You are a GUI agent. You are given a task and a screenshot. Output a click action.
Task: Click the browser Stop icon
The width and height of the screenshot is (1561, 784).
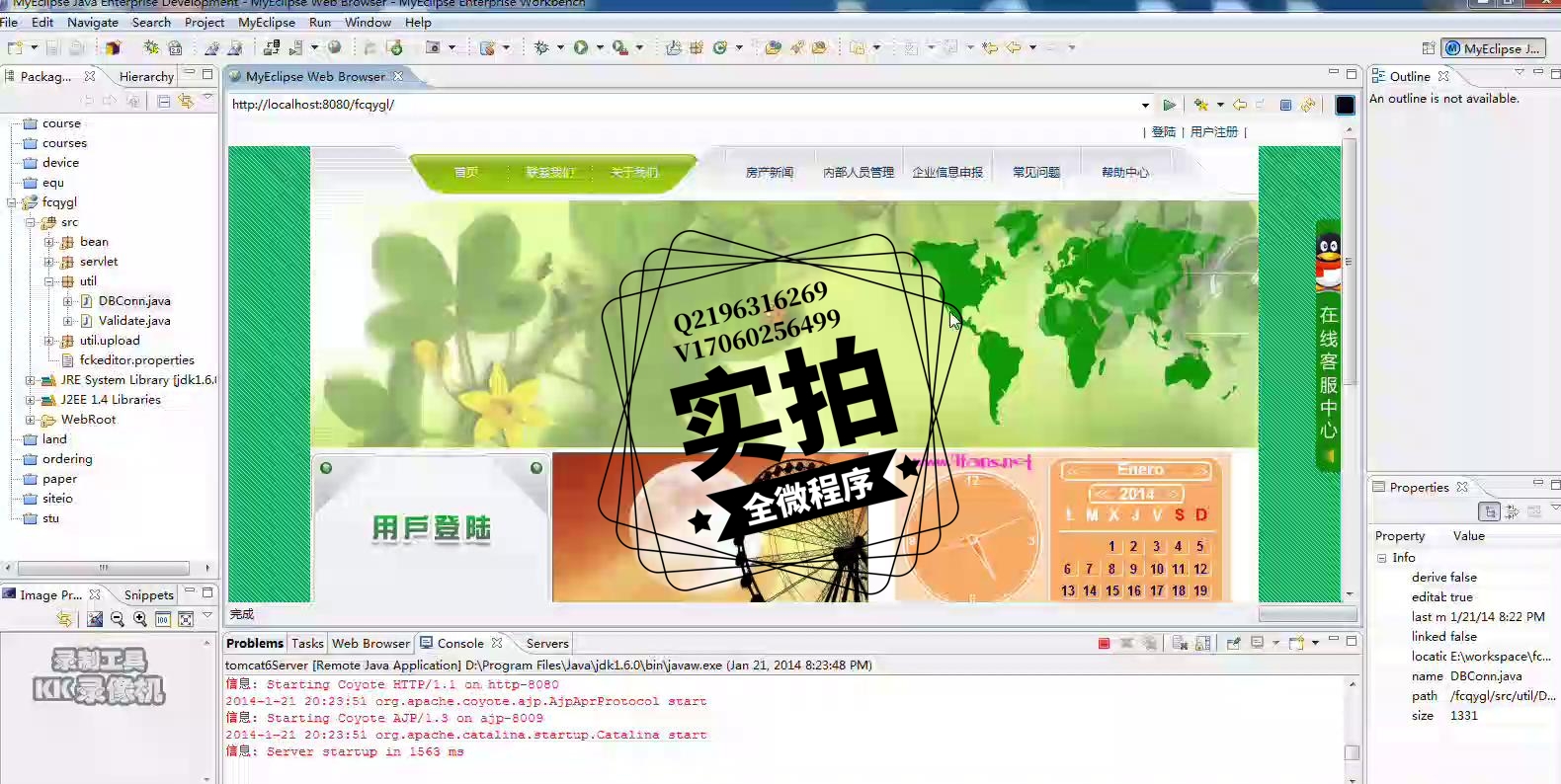pos(1285,105)
